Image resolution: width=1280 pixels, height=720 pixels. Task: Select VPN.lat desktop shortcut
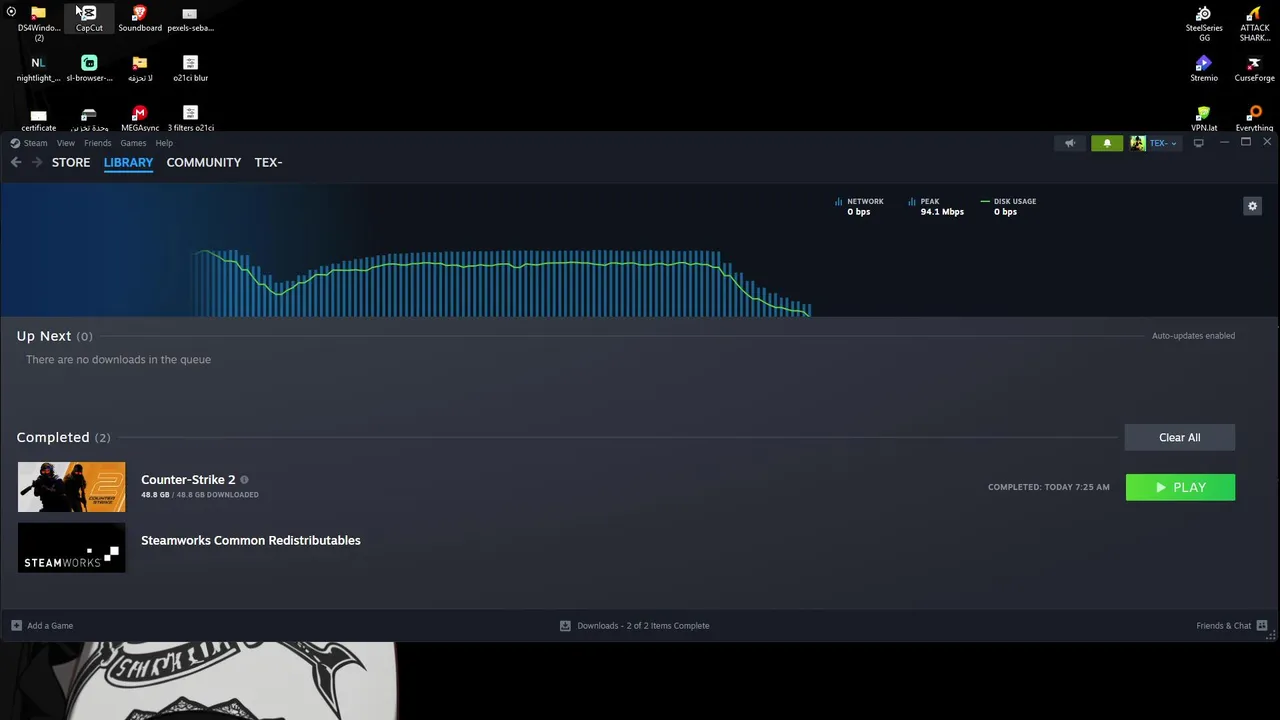point(1204,119)
